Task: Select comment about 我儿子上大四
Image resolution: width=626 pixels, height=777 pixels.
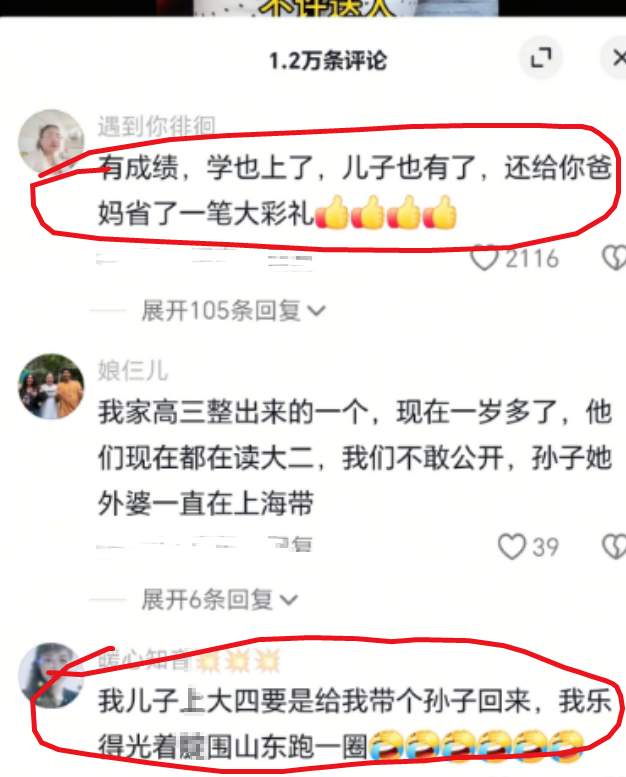Action: pyautogui.click(x=354, y=724)
